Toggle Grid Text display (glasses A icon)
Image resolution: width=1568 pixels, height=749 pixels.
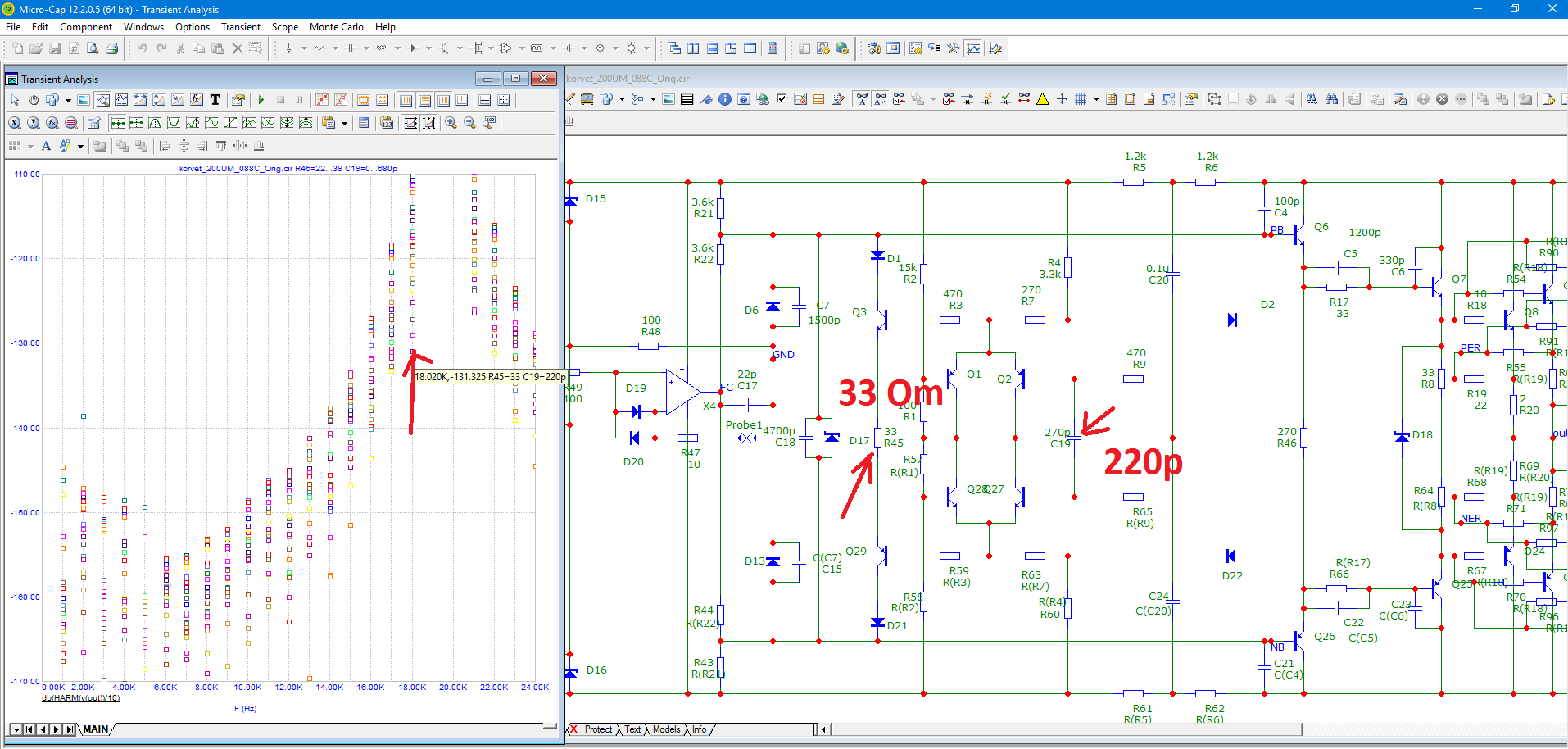(862, 99)
